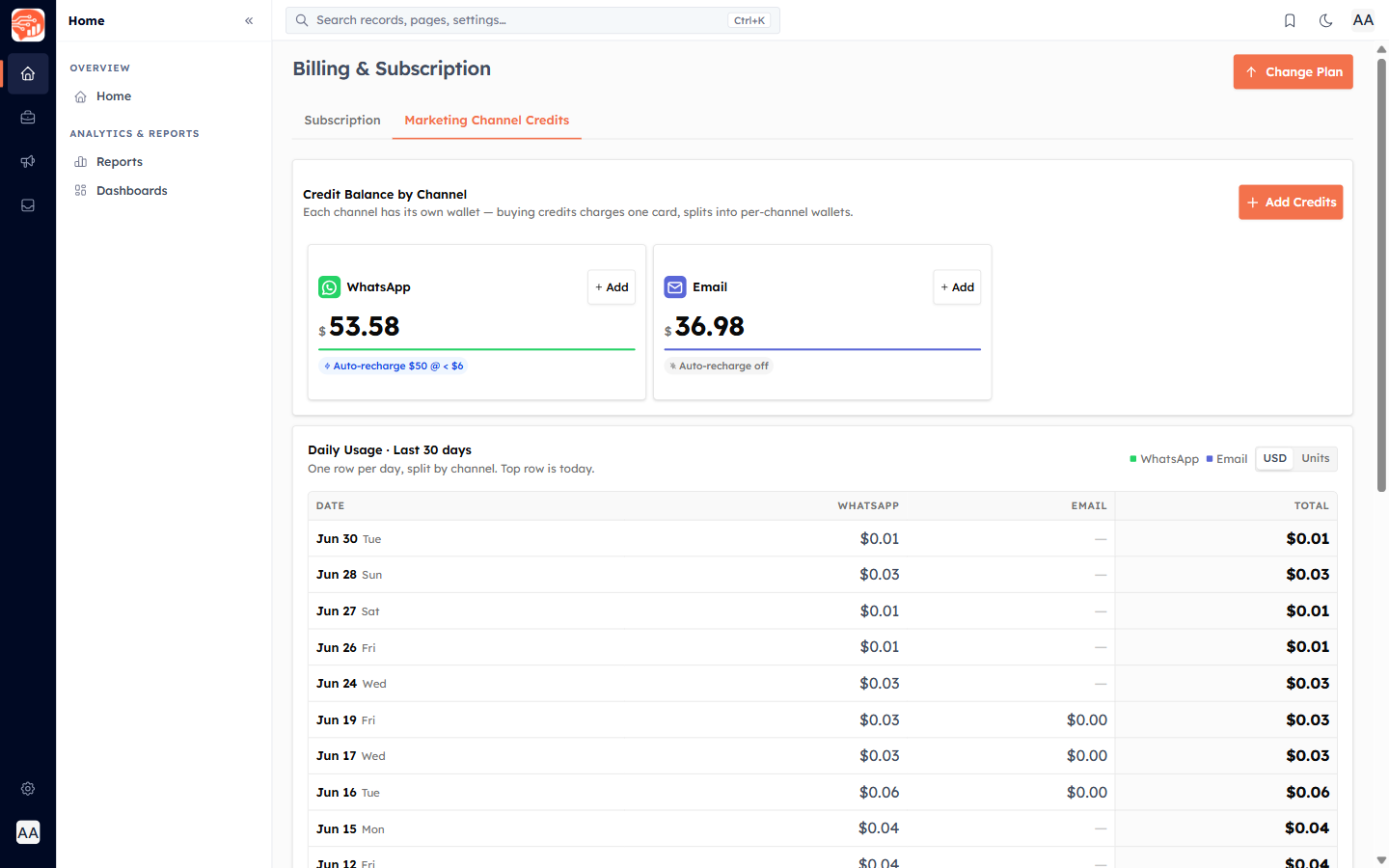Click the WHATSAPP column header
The width and height of the screenshot is (1389, 868).
[868, 506]
